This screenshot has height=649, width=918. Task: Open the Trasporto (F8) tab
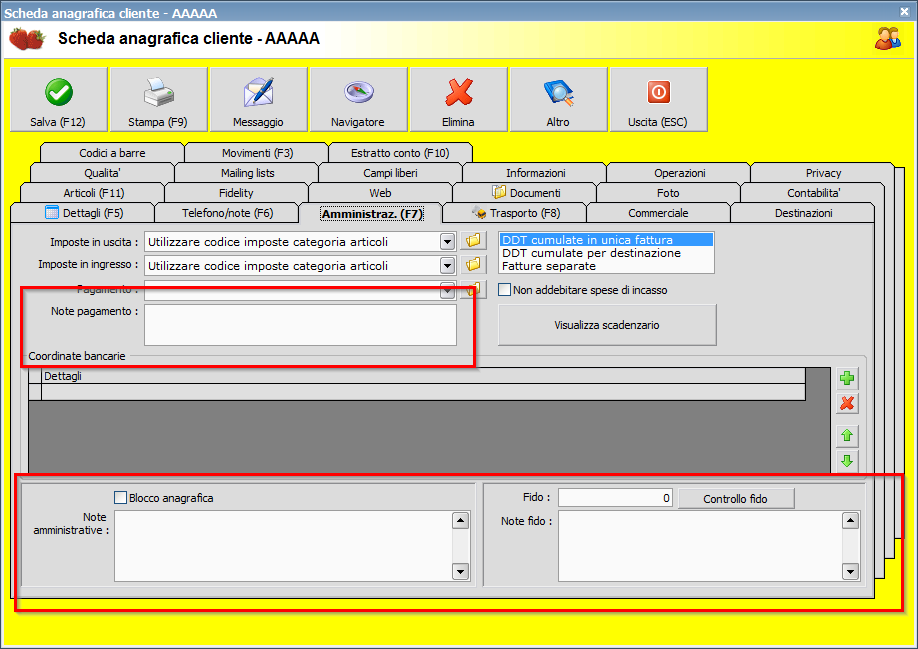[x=515, y=213]
